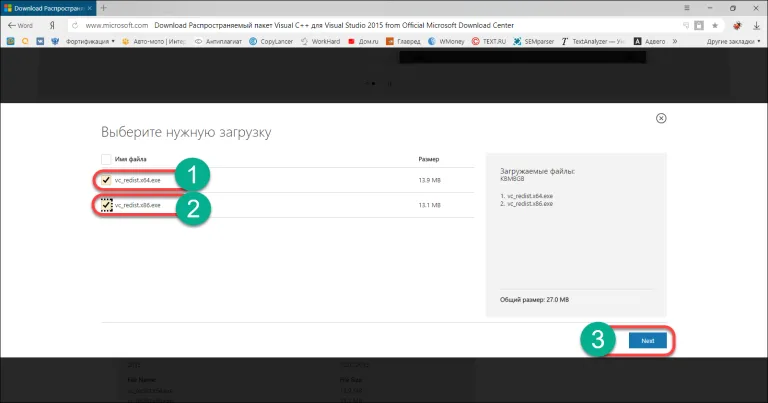Open the Адвего bookmark
This screenshot has width=768, height=403.
[649, 42]
